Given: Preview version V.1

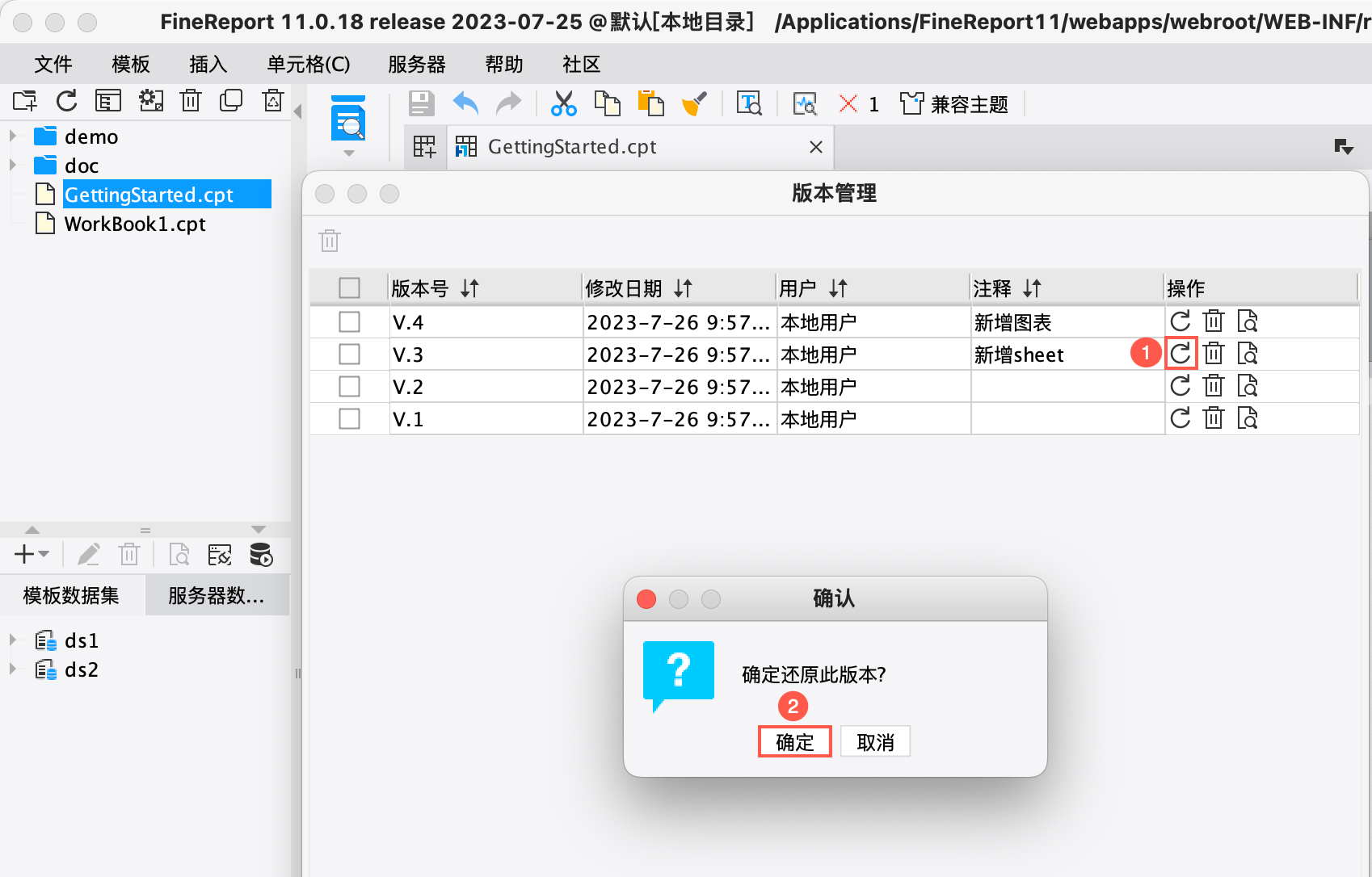Looking at the screenshot, I should click(x=1248, y=418).
